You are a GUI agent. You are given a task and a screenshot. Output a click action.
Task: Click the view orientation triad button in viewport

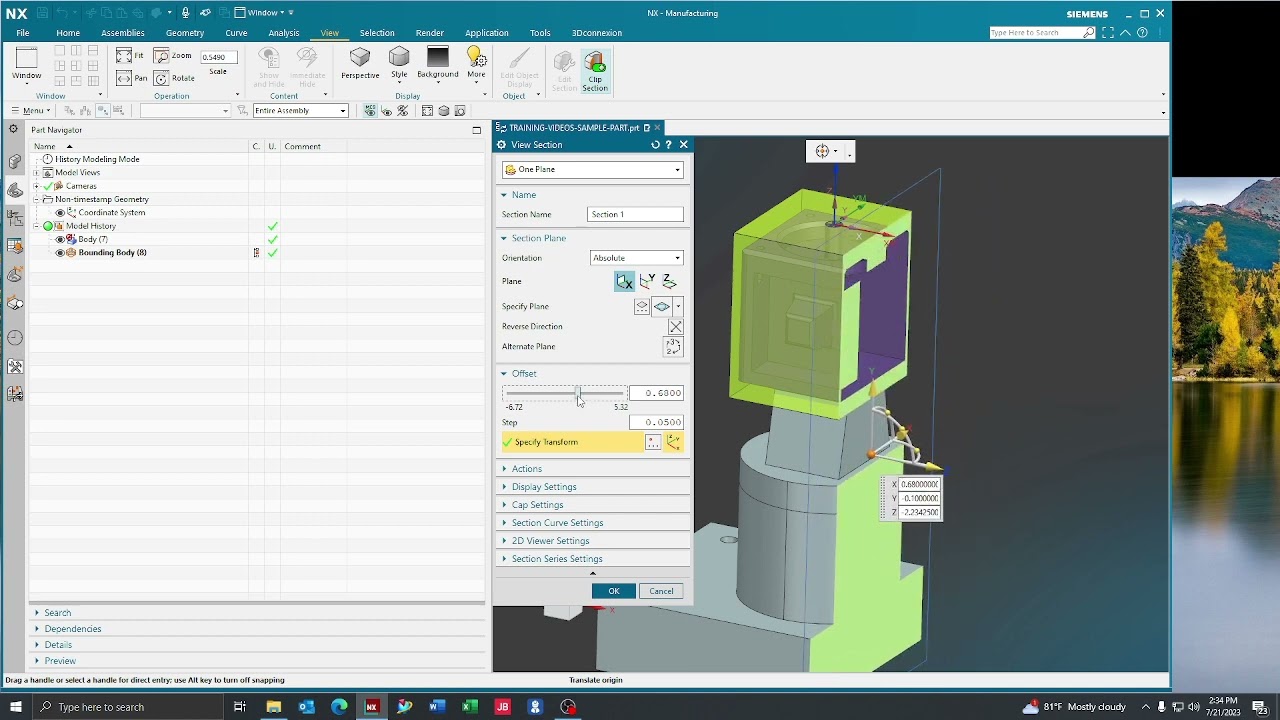pos(823,151)
